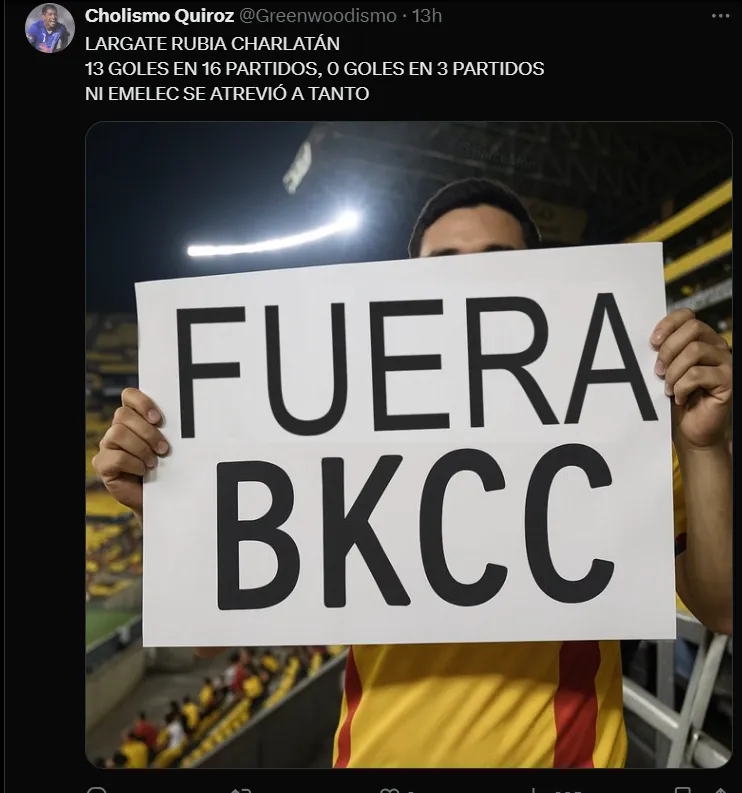
Task: Click the repost arrows icon
Action: point(241,790)
